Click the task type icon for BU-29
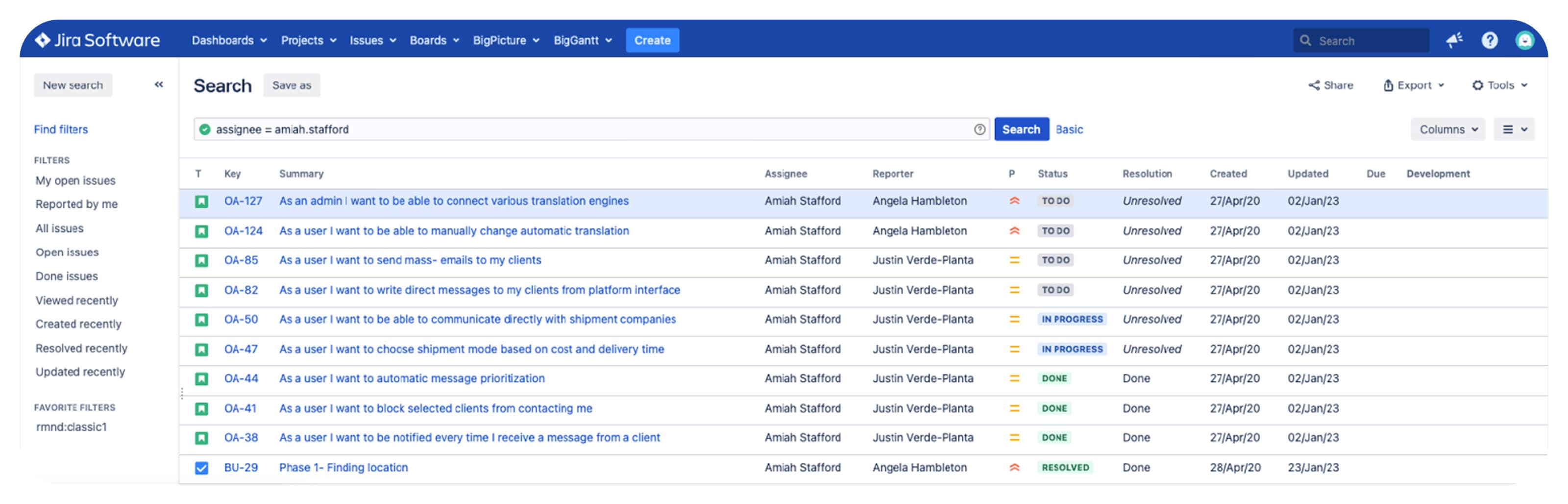The width and height of the screenshot is (1568, 504). point(201,468)
